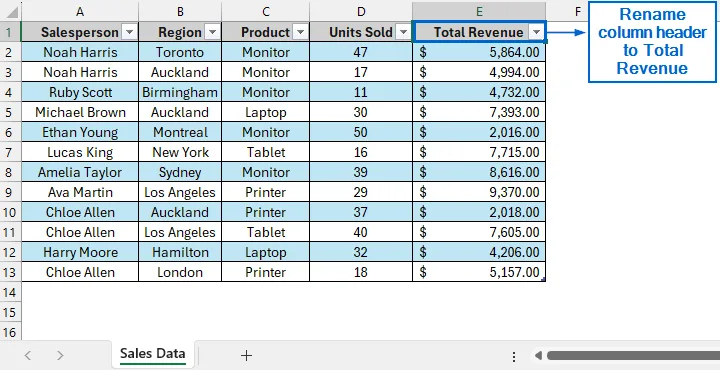This screenshot has height=370, width=720.
Task: Add a new sheet with plus icon
Action: coord(247,355)
